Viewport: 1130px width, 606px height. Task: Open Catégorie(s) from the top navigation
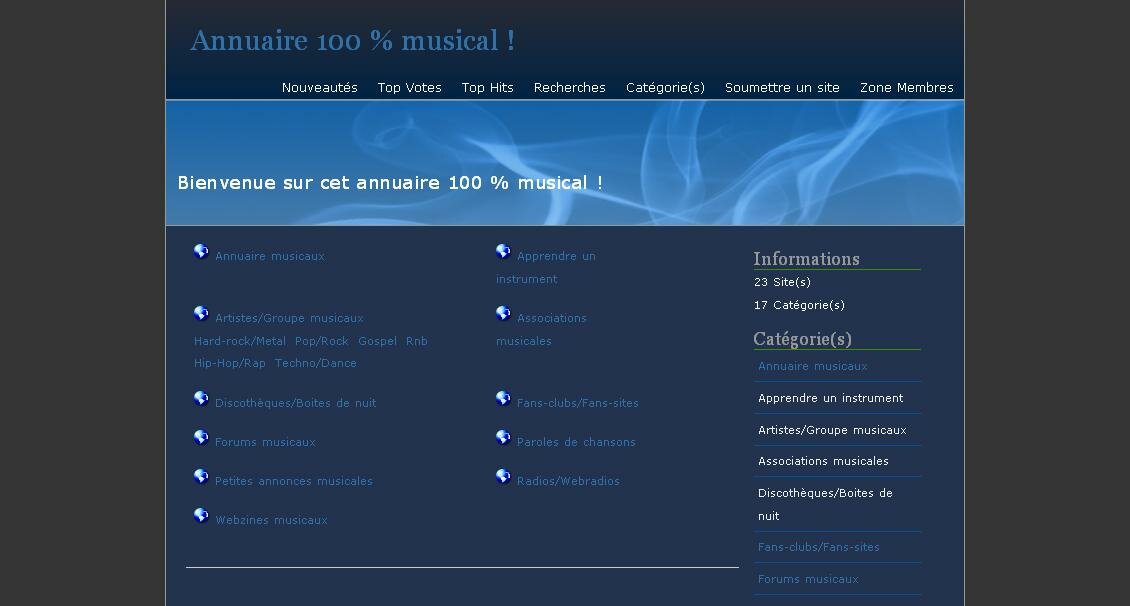tap(665, 87)
